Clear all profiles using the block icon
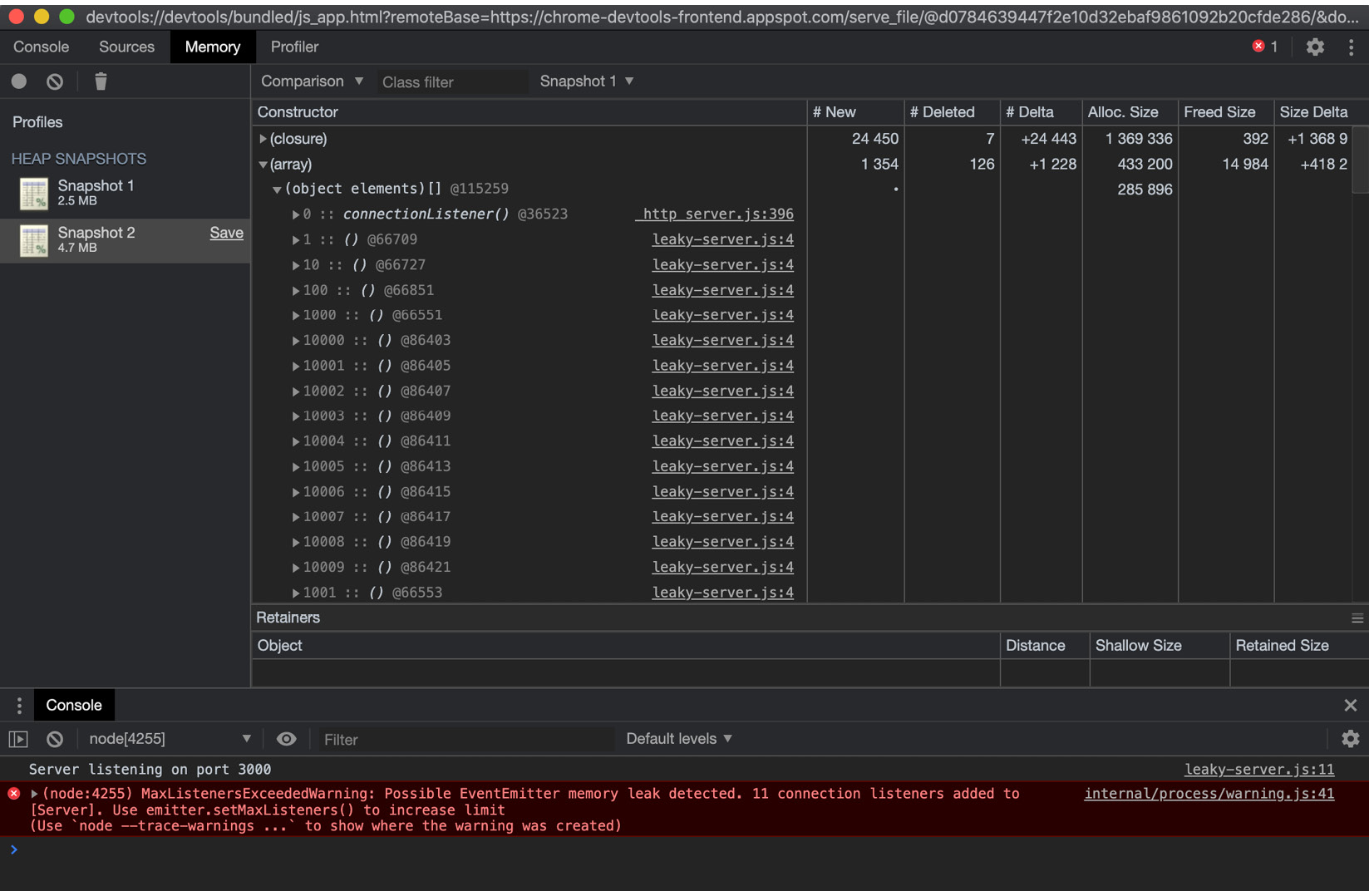Viewport: 1369px width, 896px height. (x=54, y=81)
